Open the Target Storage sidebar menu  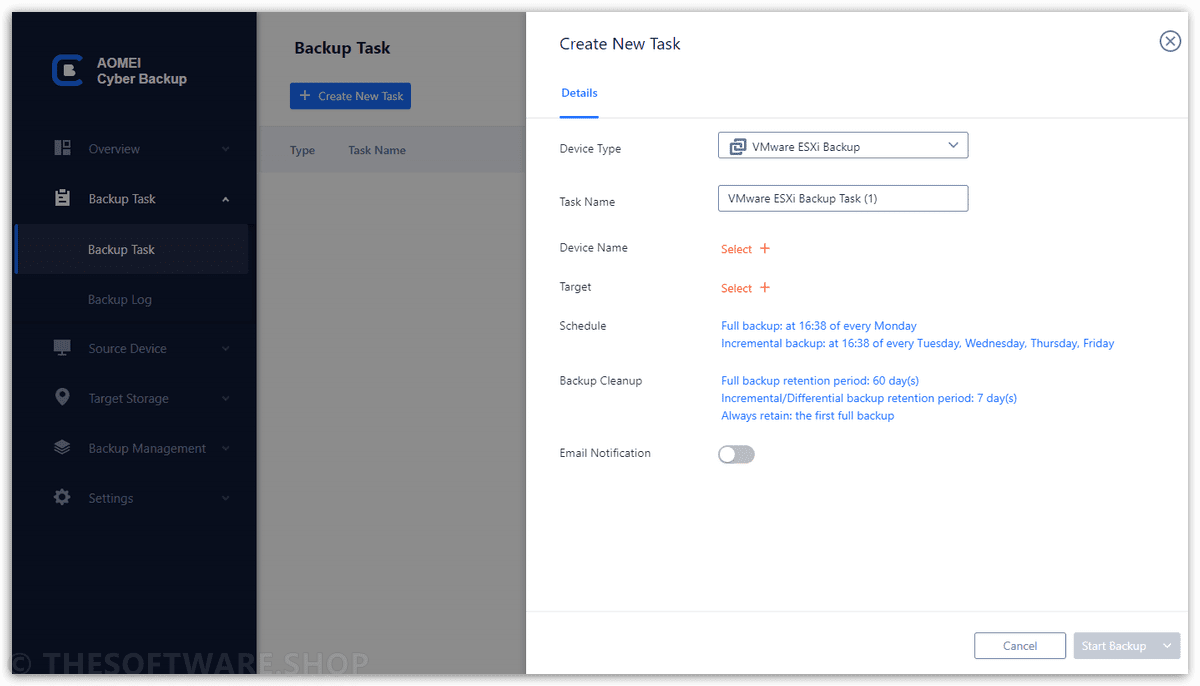click(x=130, y=398)
